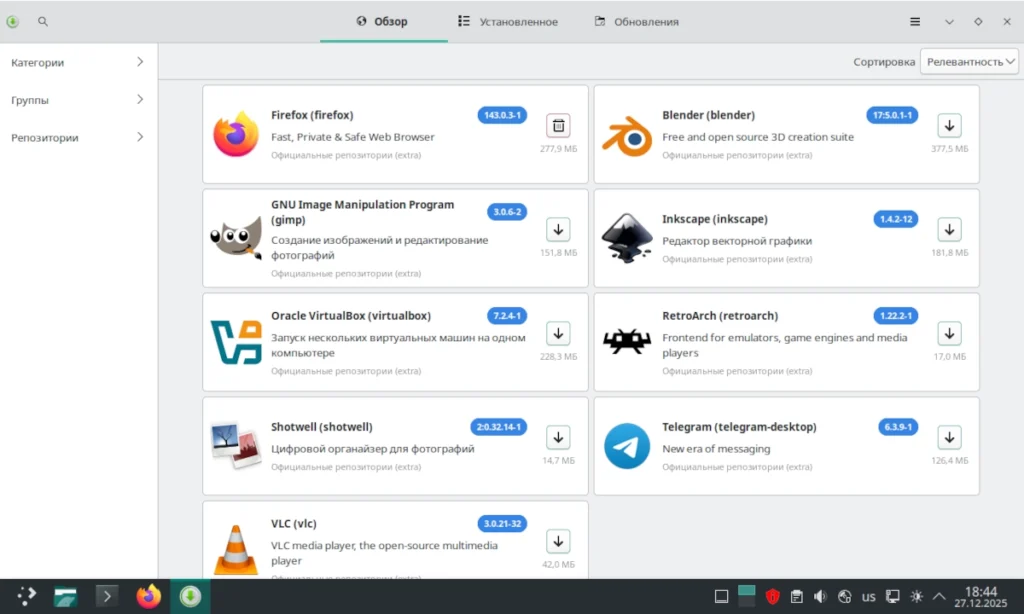Expand the Репозитории section
This screenshot has width=1024, height=614.
(78, 138)
